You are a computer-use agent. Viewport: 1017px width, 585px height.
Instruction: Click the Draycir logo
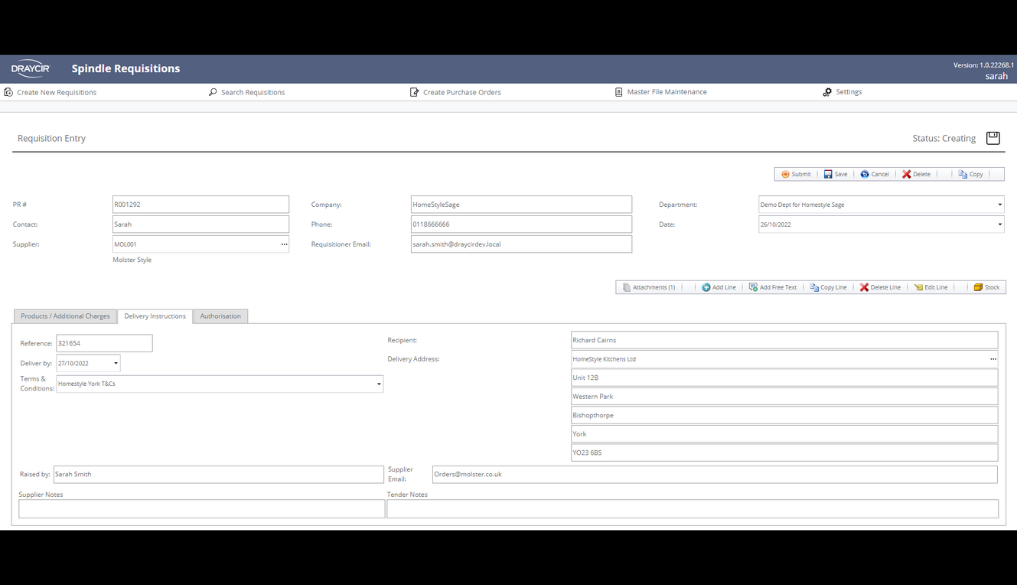click(x=30, y=68)
